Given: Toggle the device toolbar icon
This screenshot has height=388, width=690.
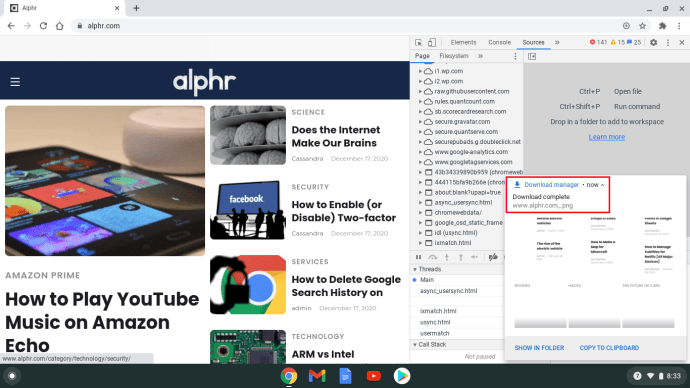Looking at the screenshot, I should 432,43.
